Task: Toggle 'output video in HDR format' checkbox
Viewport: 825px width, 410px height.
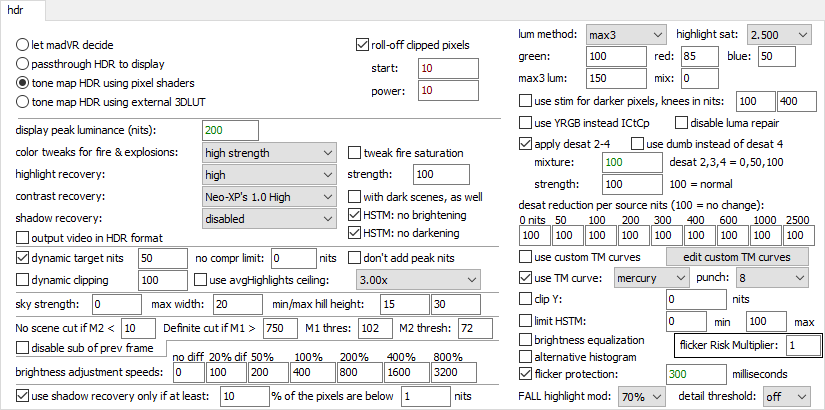Action: 24,237
